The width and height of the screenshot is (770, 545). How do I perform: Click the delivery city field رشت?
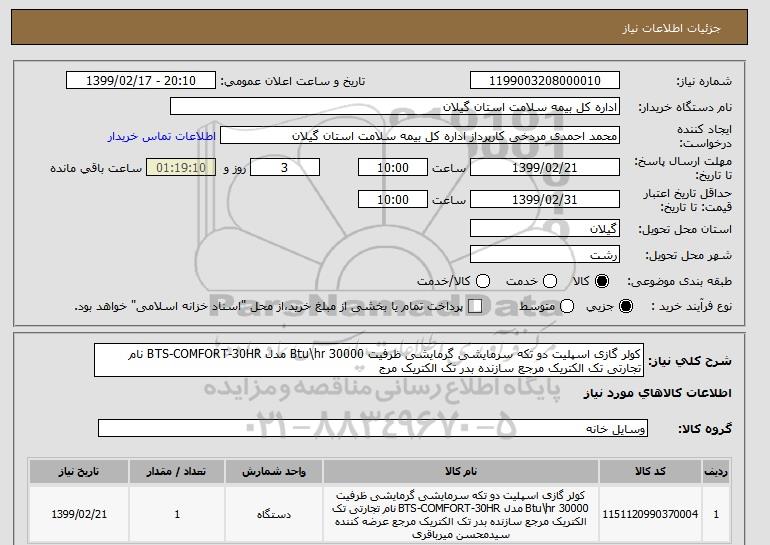[545, 254]
